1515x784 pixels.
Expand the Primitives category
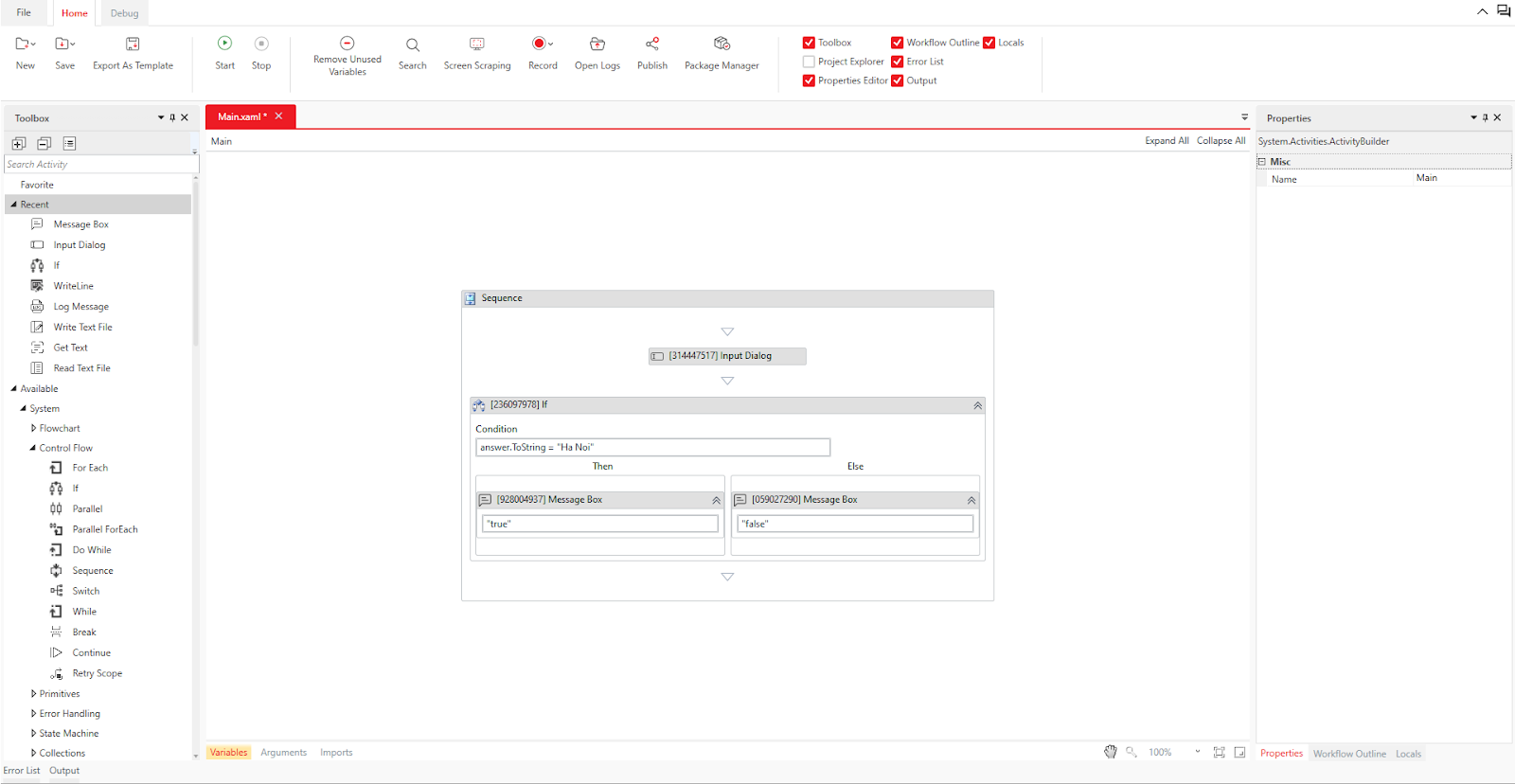coord(33,694)
